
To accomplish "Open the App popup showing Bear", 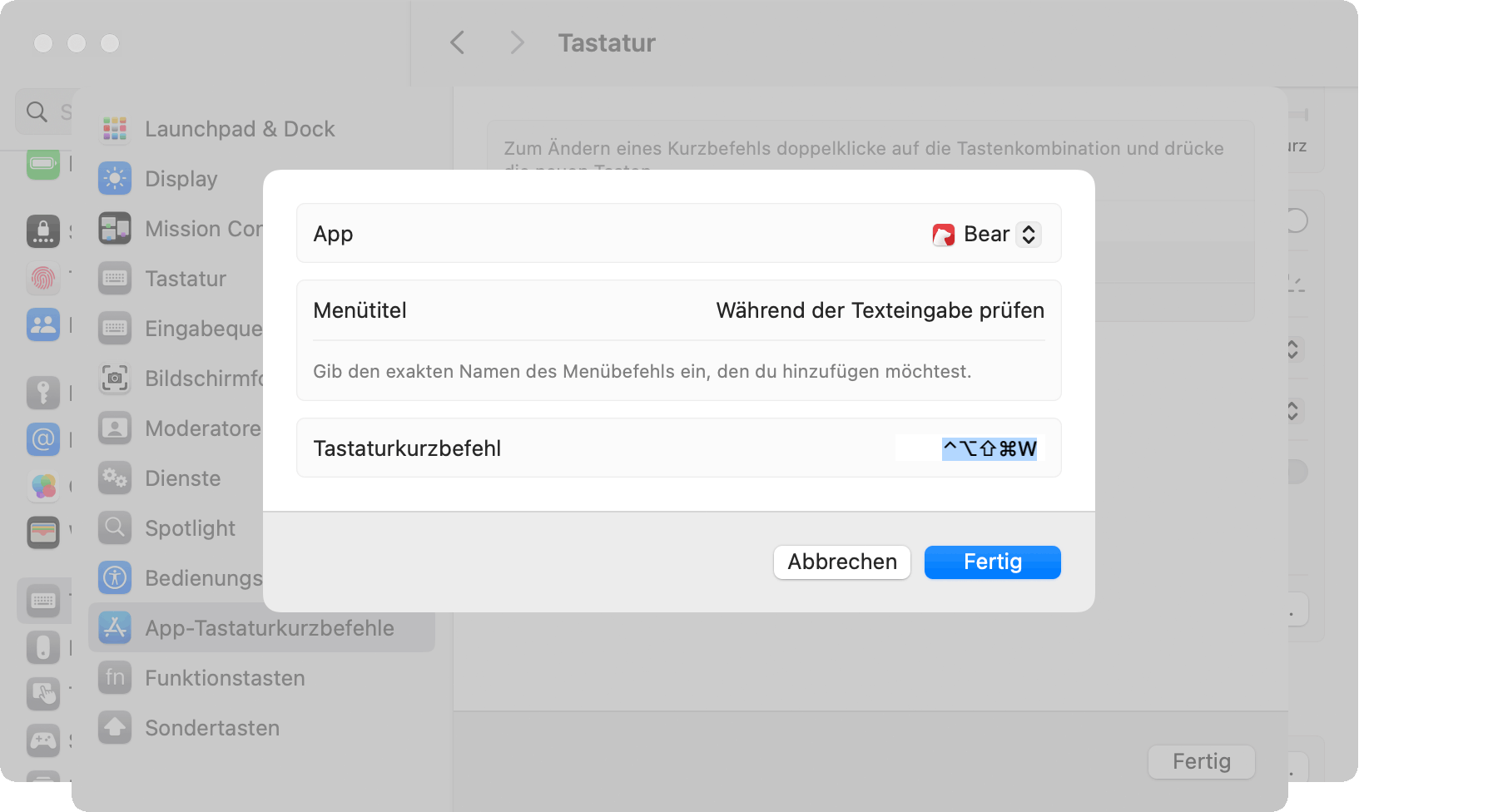I will 986,235.
